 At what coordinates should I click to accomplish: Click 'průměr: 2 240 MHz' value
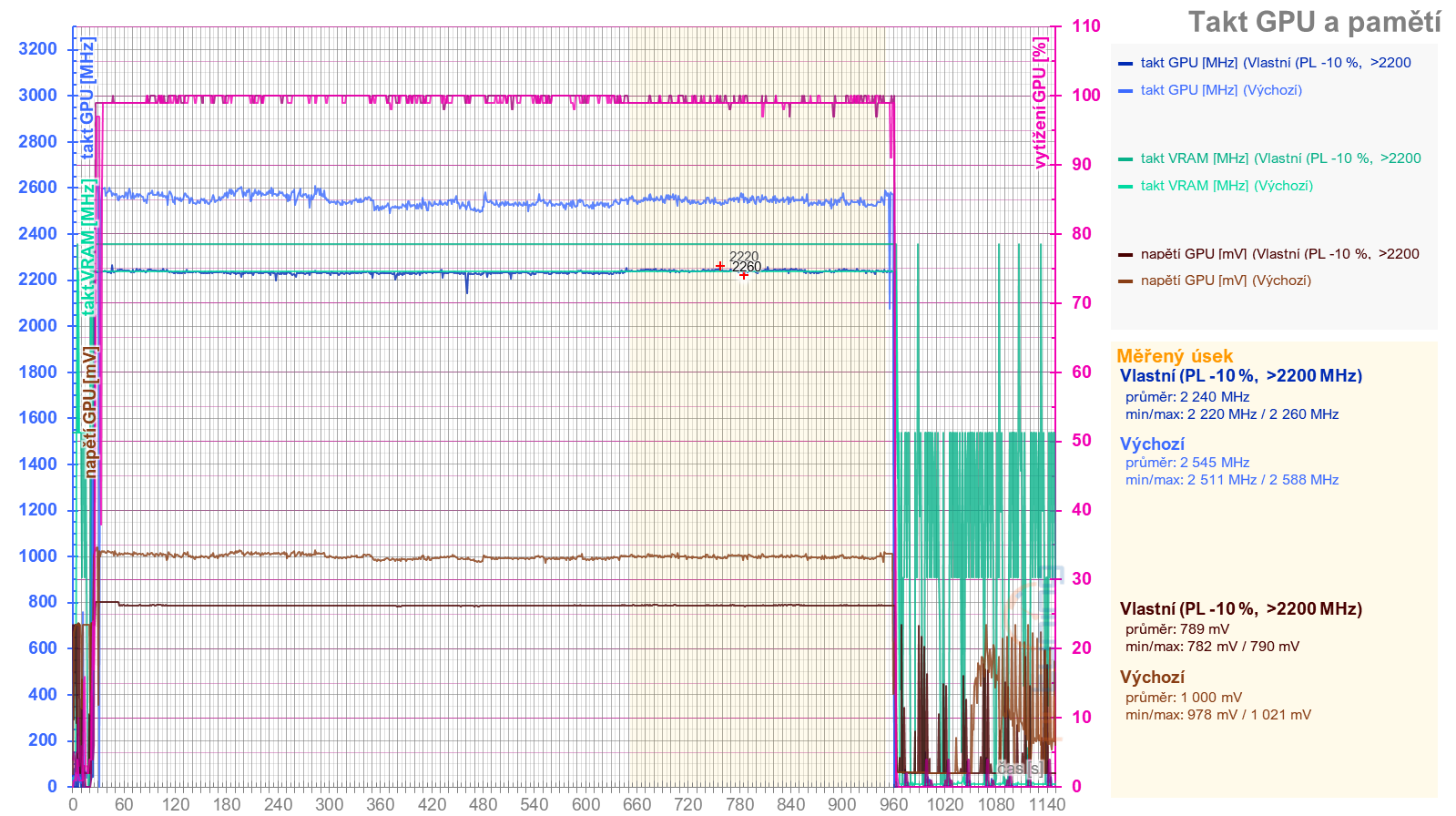(1187, 397)
